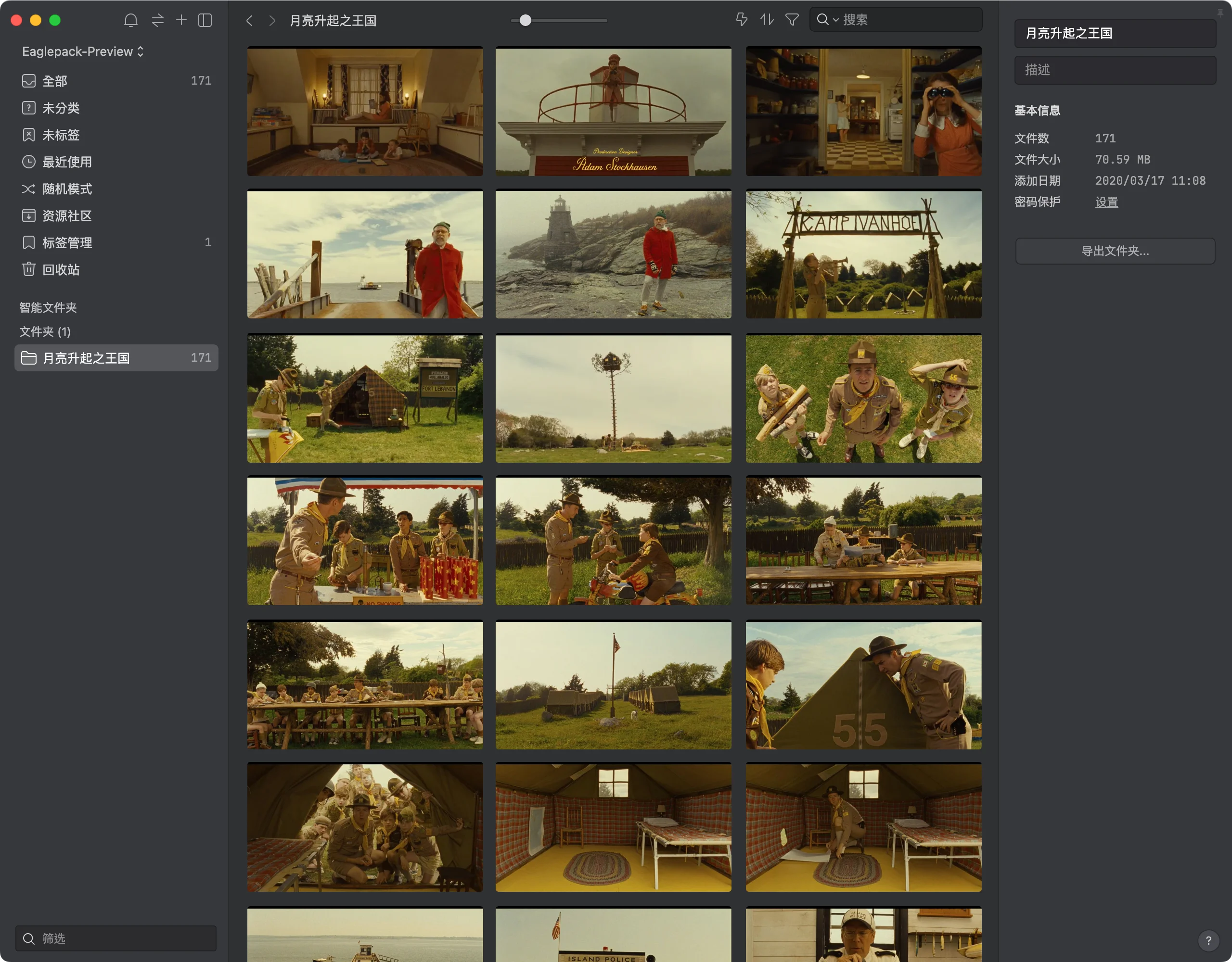This screenshot has height=962, width=1232.
Task: Select 未标签 in the sidebar
Action: pyautogui.click(x=116, y=135)
